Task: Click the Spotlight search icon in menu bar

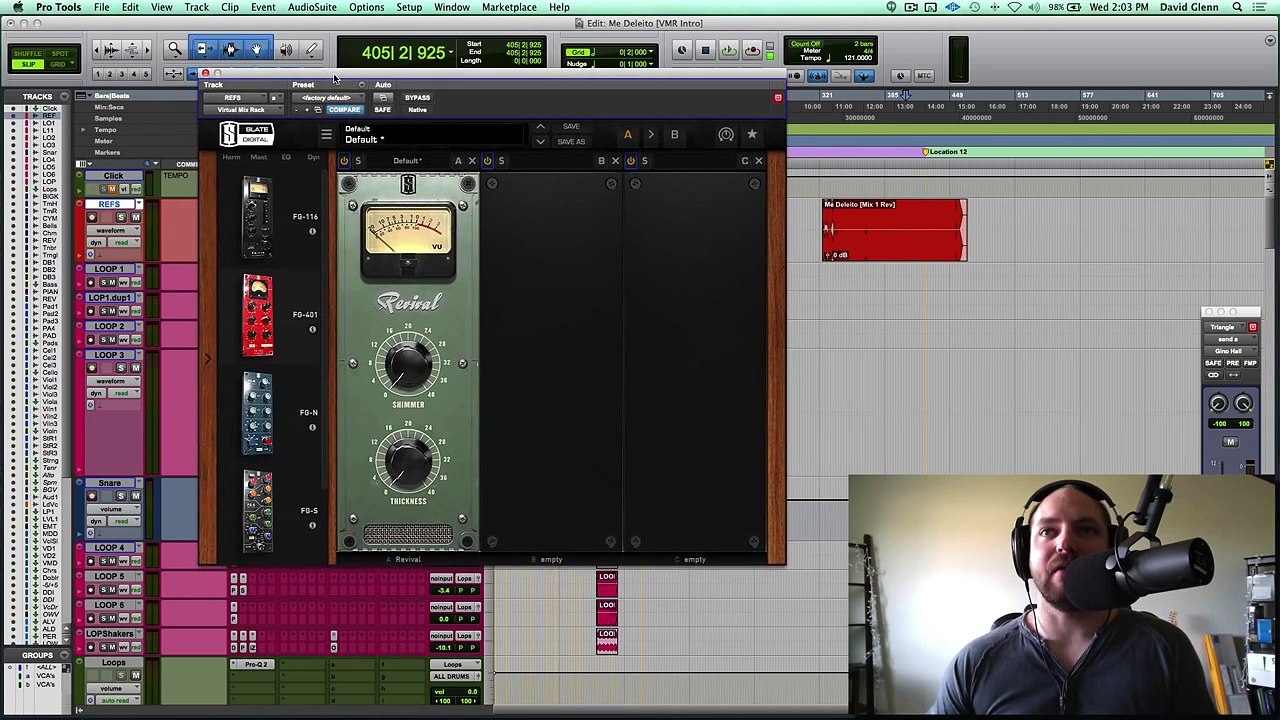Action: coord(1237,7)
